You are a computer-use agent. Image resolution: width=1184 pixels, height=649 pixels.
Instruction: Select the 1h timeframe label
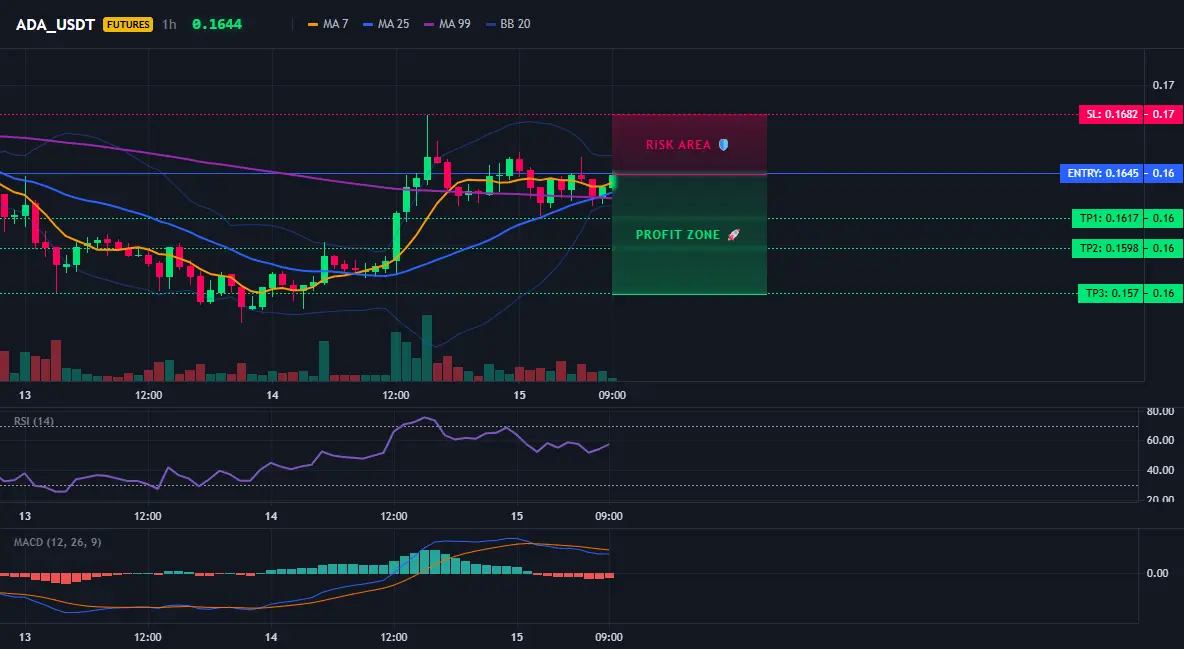click(169, 24)
